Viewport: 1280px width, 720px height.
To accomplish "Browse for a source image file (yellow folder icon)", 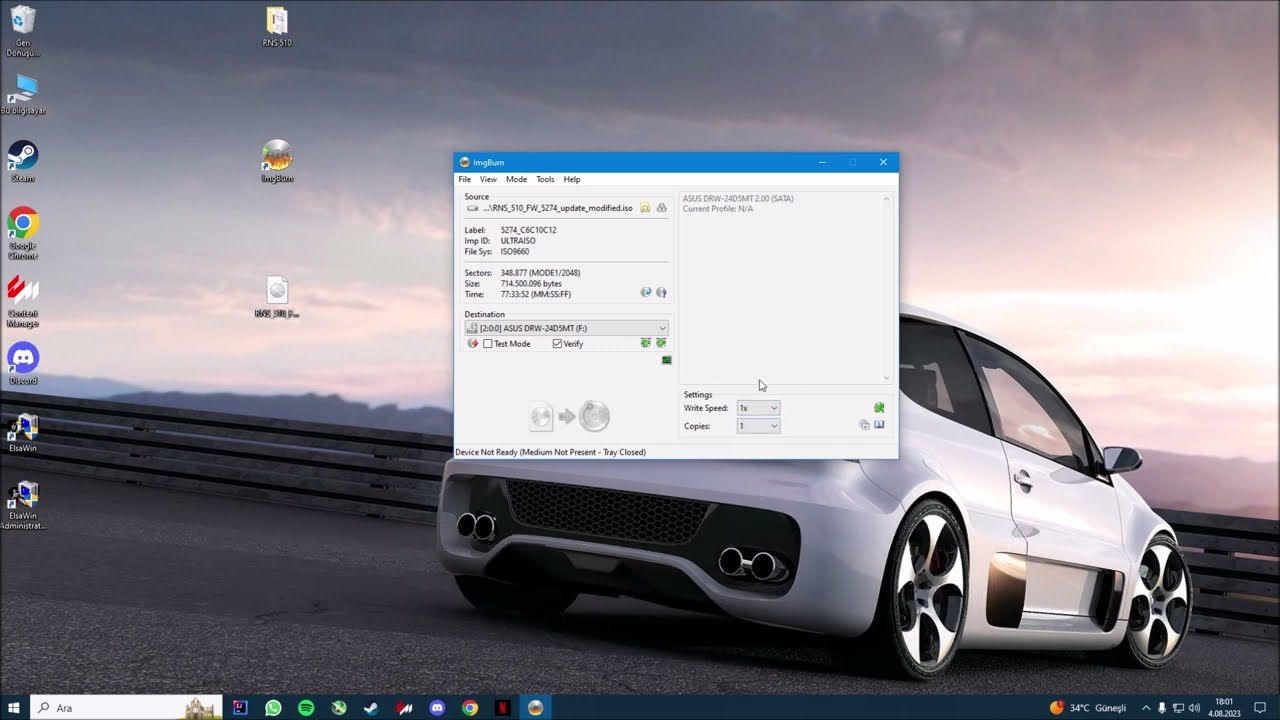I will [x=645, y=208].
